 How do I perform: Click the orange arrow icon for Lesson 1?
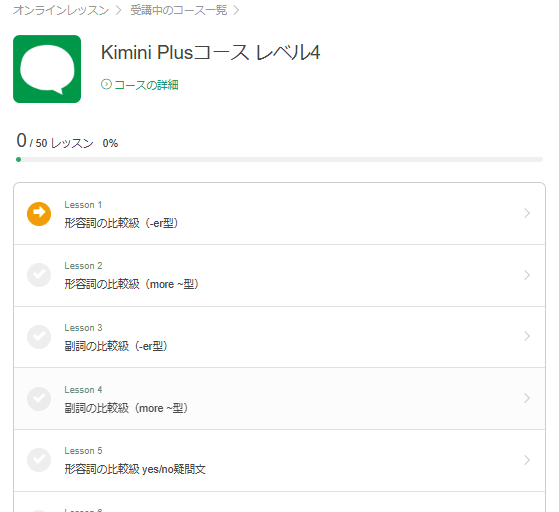click(39, 214)
